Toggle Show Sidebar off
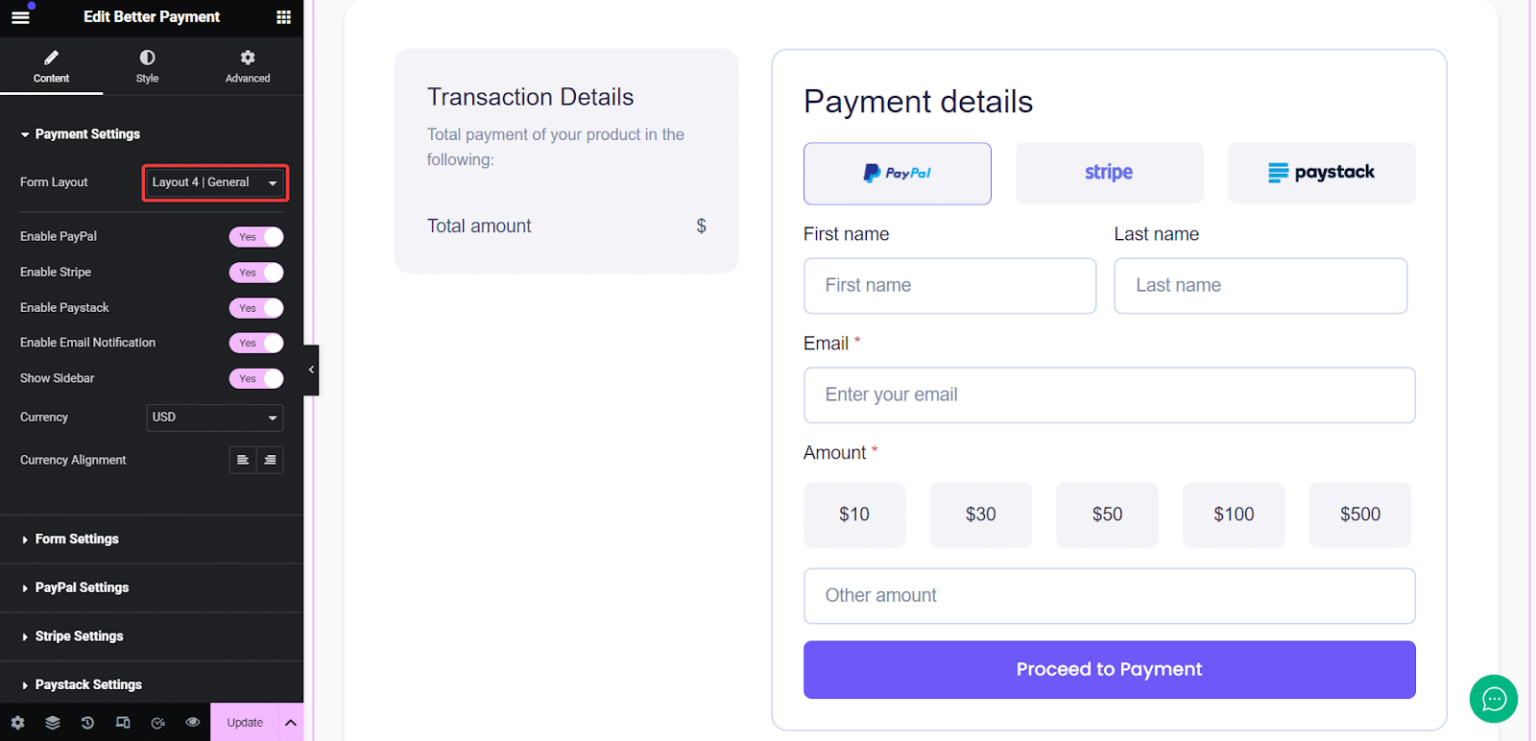The height and width of the screenshot is (741, 1536). pos(256,378)
